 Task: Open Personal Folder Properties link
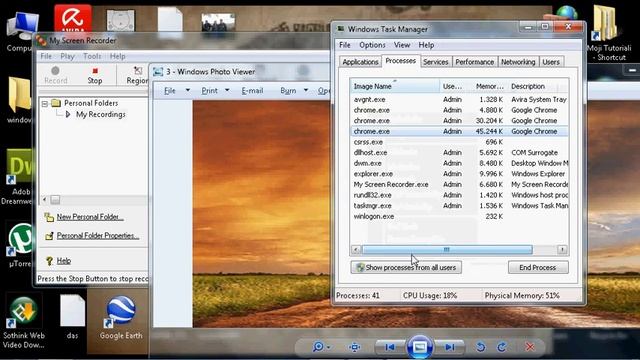click(98, 236)
